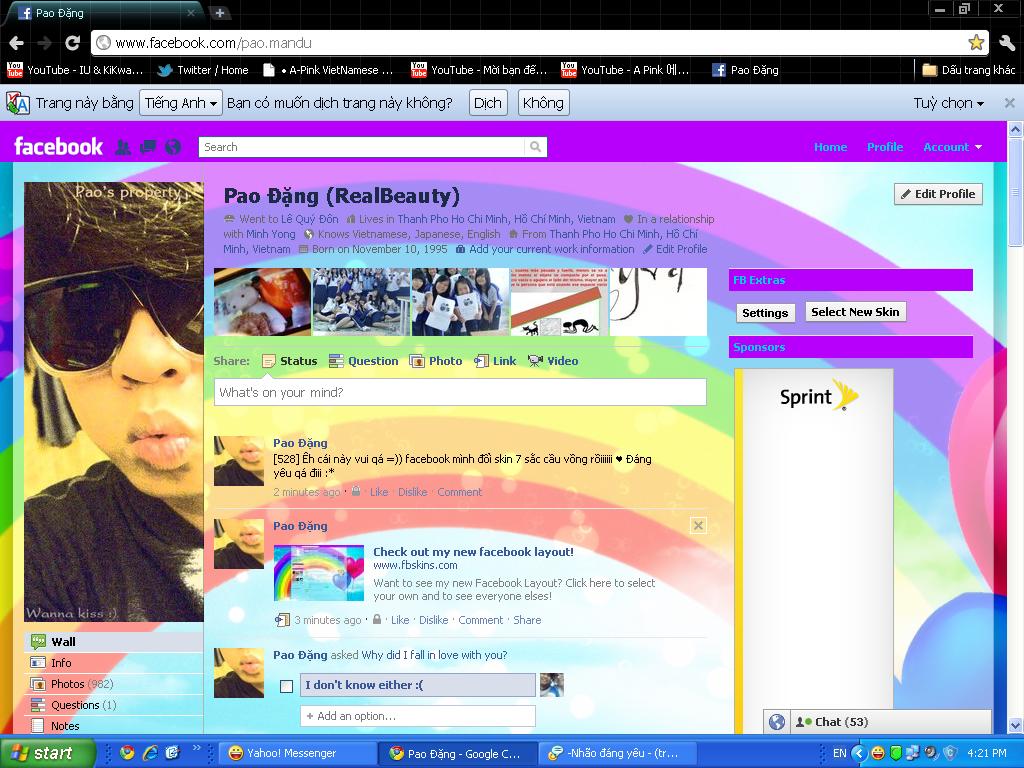The height and width of the screenshot is (768, 1024).
Task: Select Info in left sidebar
Action: (x=114, y=663)
